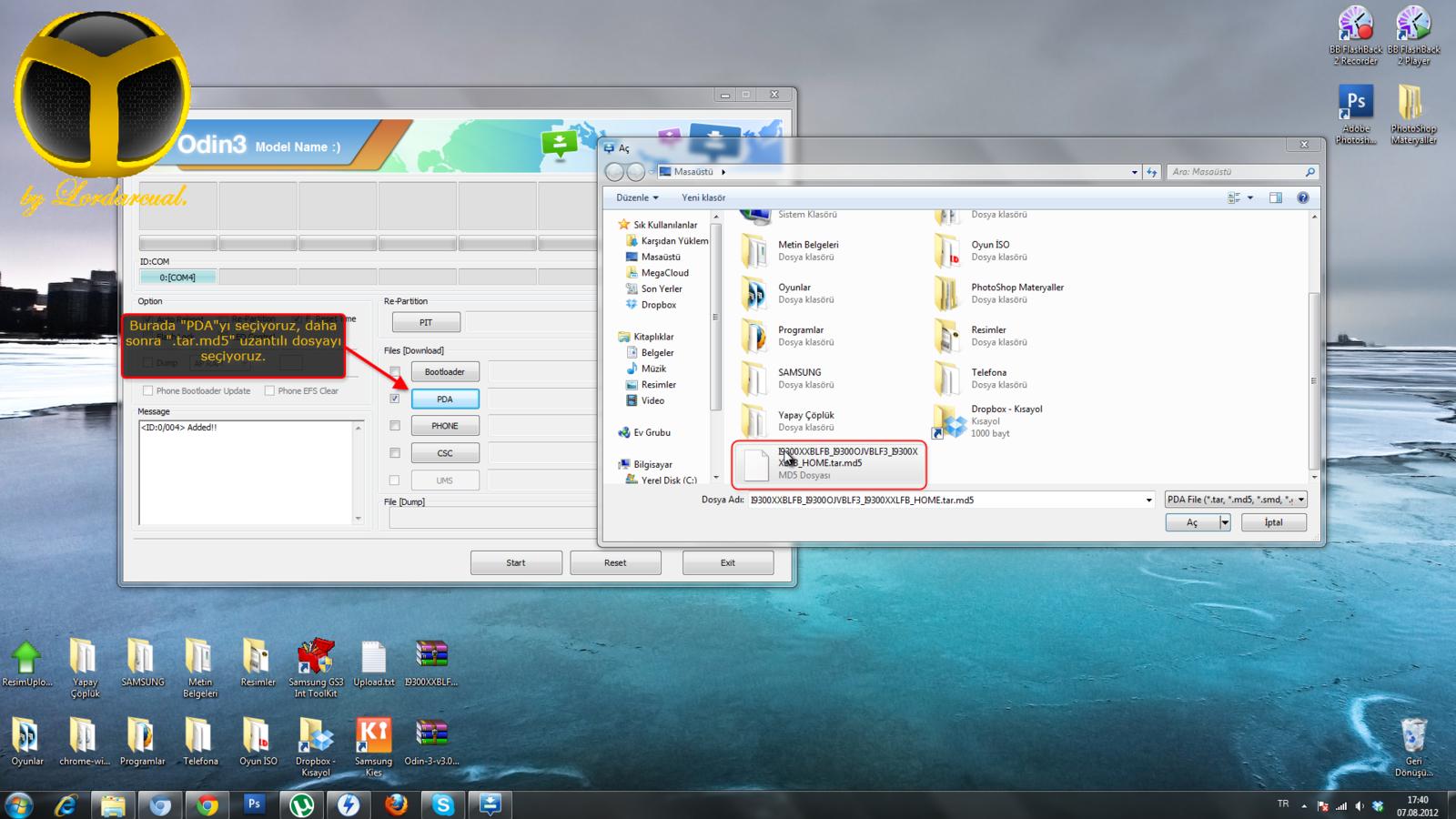Open Odin-3-v3.0 archive on desktop
This screenshot has width=1456, height=819.
pos(431,743)
